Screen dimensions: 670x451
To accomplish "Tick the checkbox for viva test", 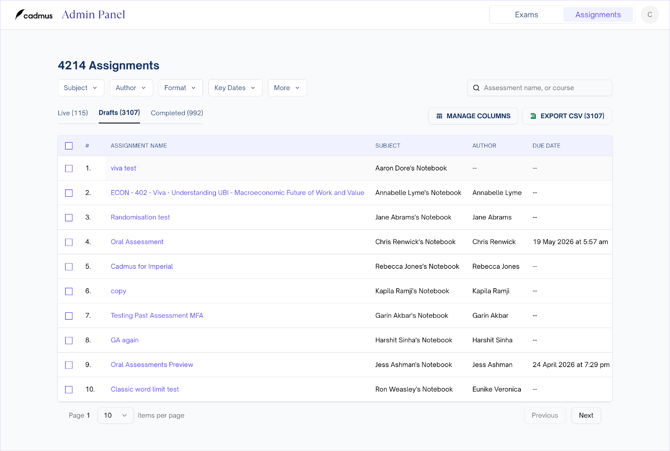I will 69,169.
